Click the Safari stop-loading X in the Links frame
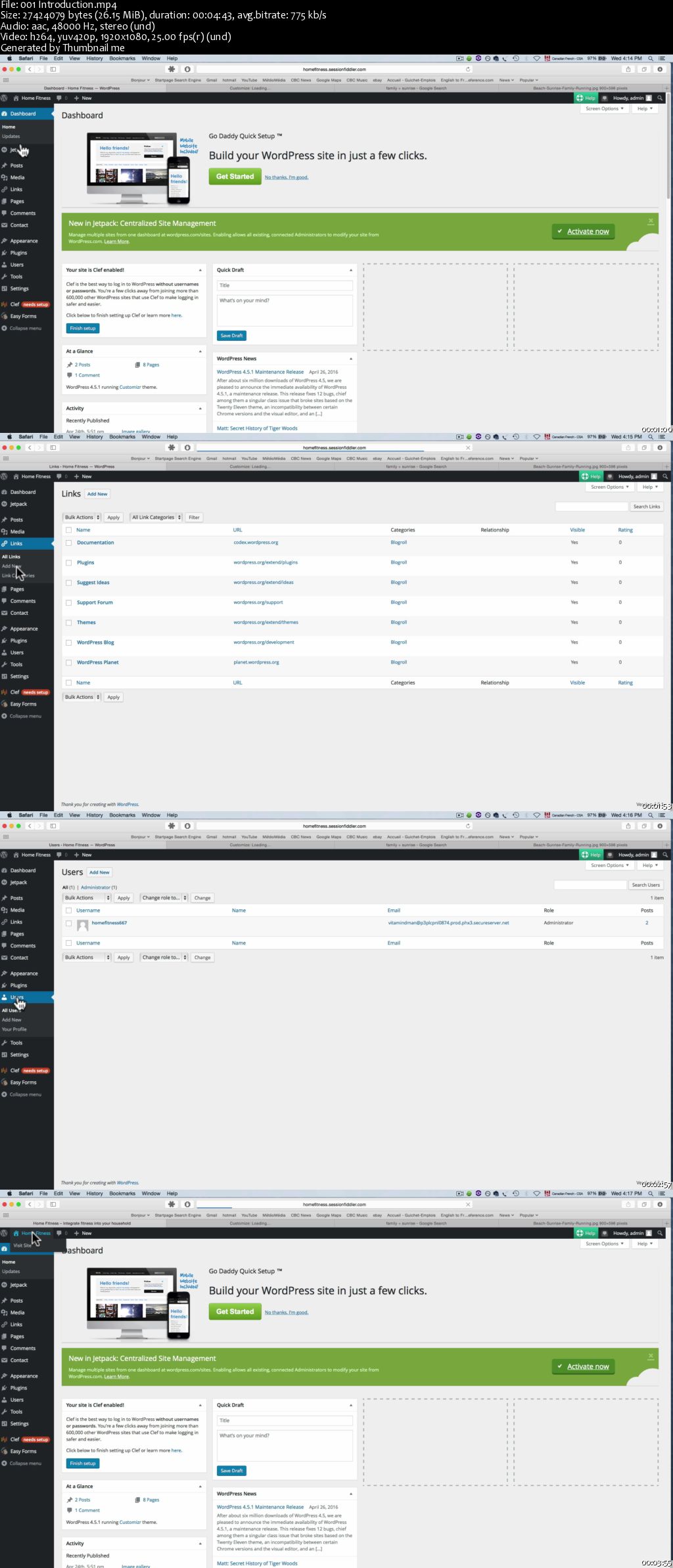This screenshot has height=1568, width=673. (468, 447)
